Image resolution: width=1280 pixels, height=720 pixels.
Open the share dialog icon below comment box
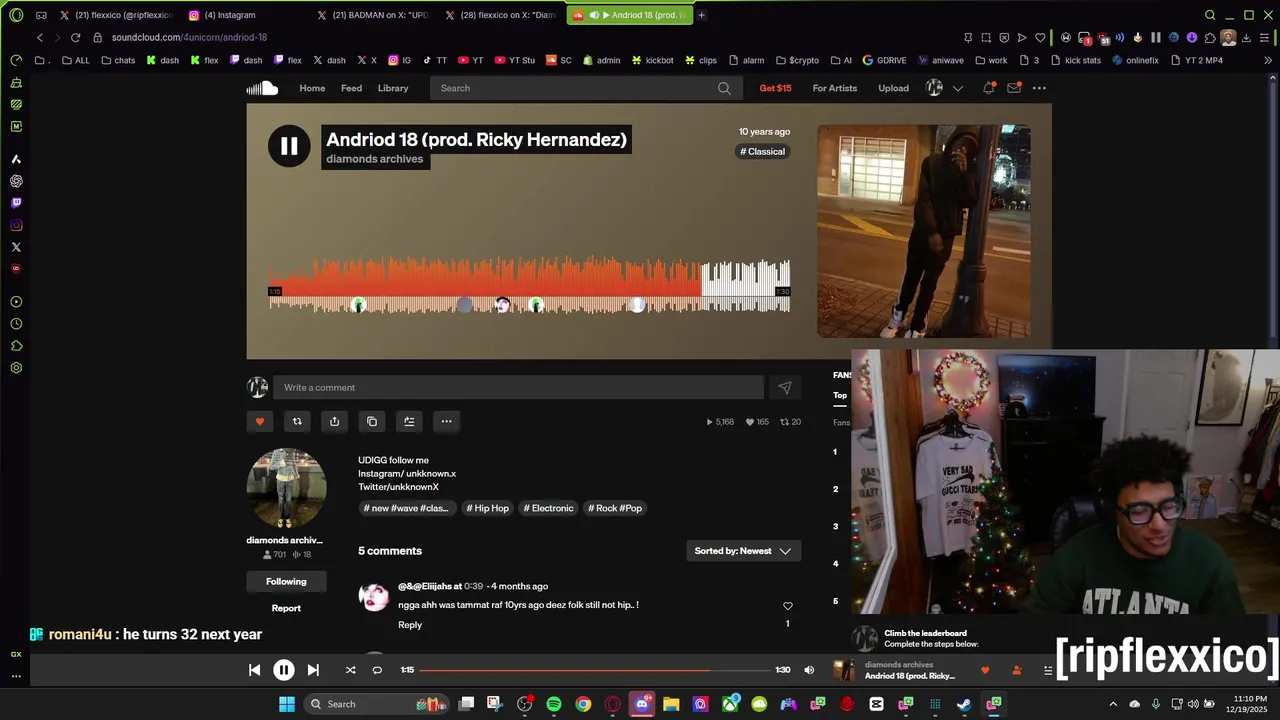pos(334,421)
